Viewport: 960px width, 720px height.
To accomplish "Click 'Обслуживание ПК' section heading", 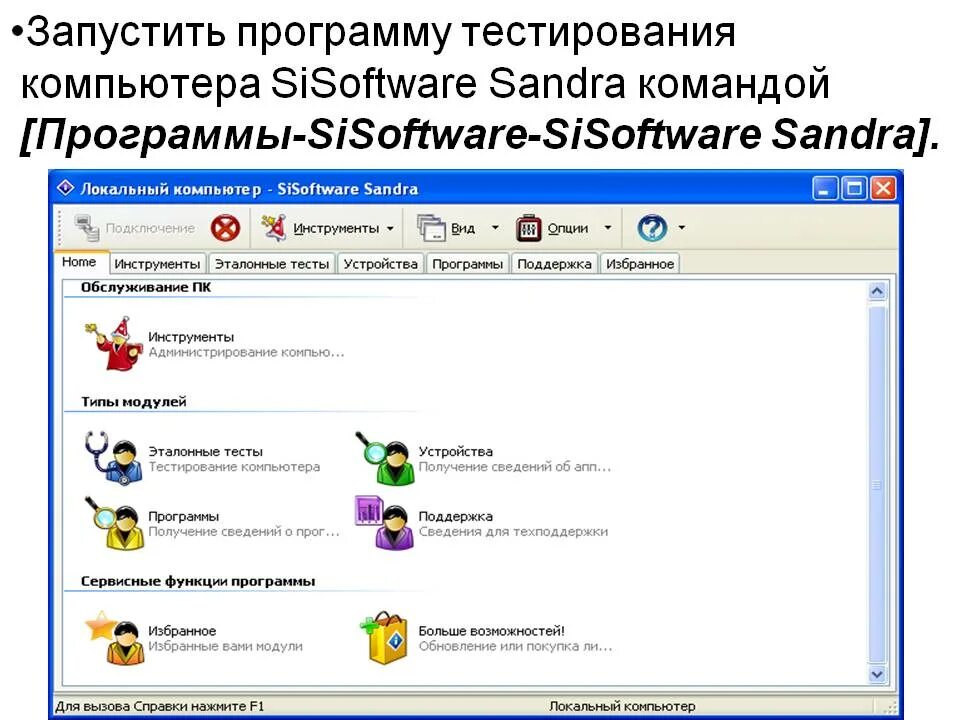I will 146,287.
